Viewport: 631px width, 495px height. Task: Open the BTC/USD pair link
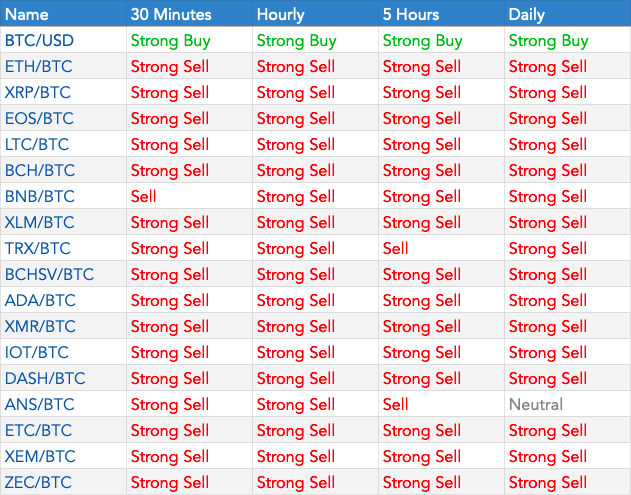39,41
